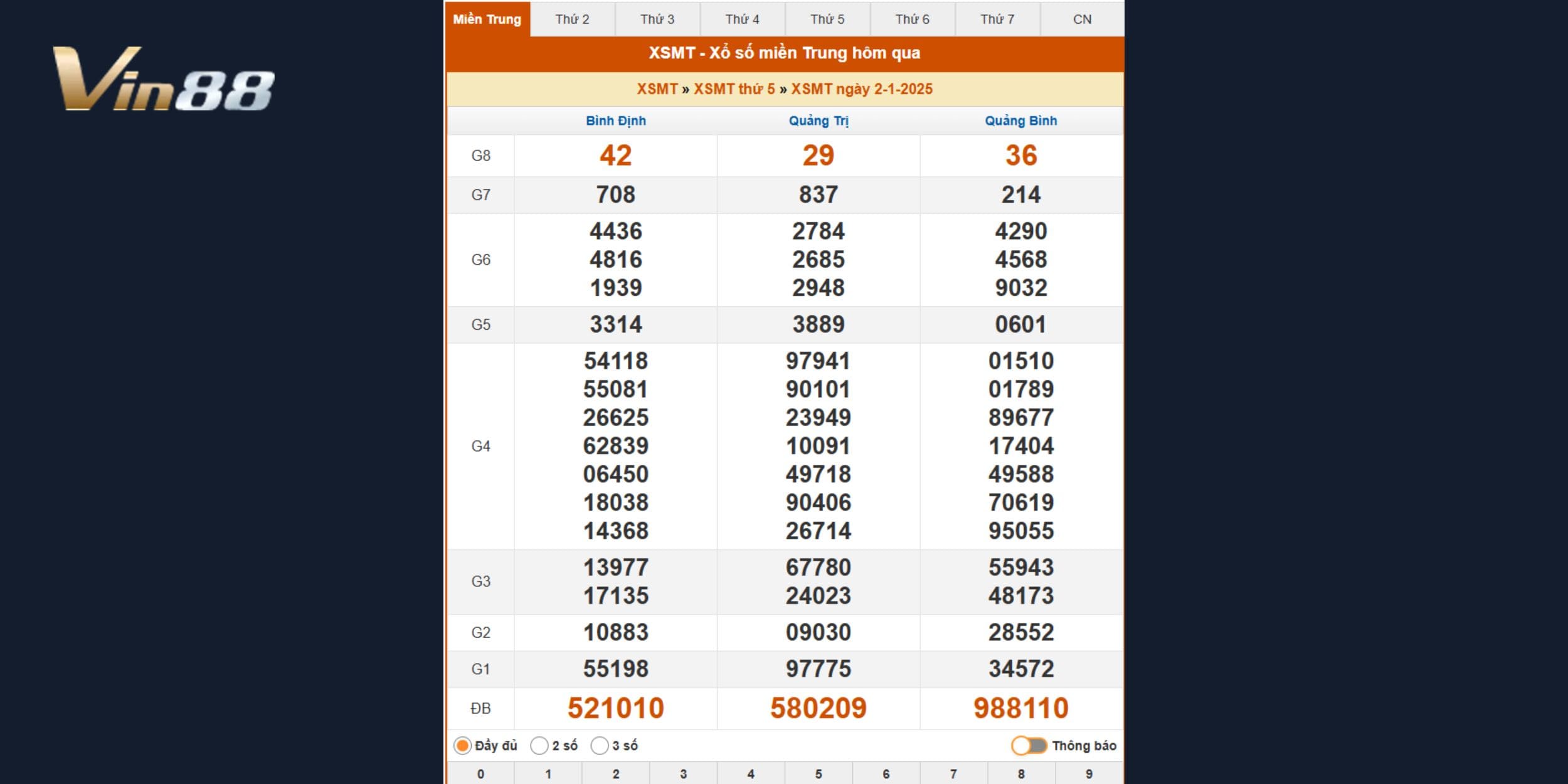Open the Quảng Trị province link
Image resolution: width=1568 pixels, height=784 pixels.
(x=818, y=121)
